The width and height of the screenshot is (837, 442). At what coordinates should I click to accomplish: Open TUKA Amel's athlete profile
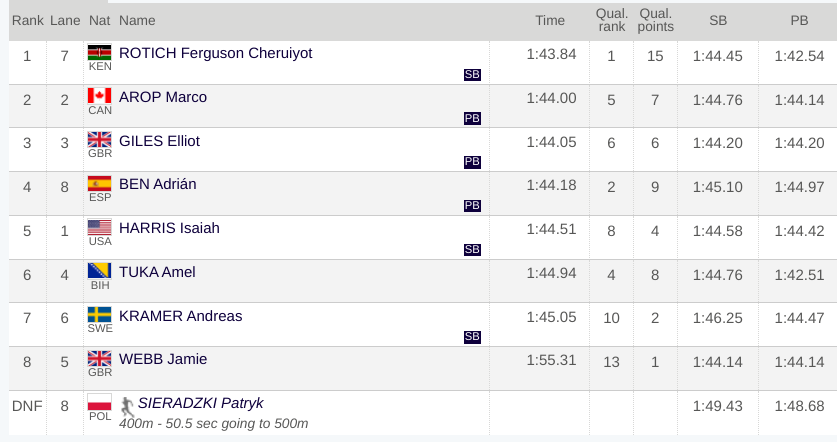pyautogui.click(x=157, y=272)
